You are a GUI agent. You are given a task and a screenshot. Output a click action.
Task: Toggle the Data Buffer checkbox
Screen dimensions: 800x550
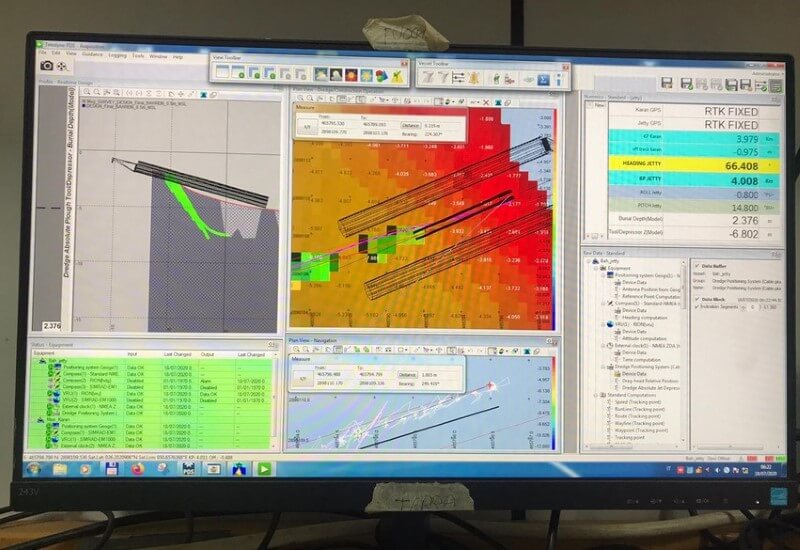click(697, 265)
